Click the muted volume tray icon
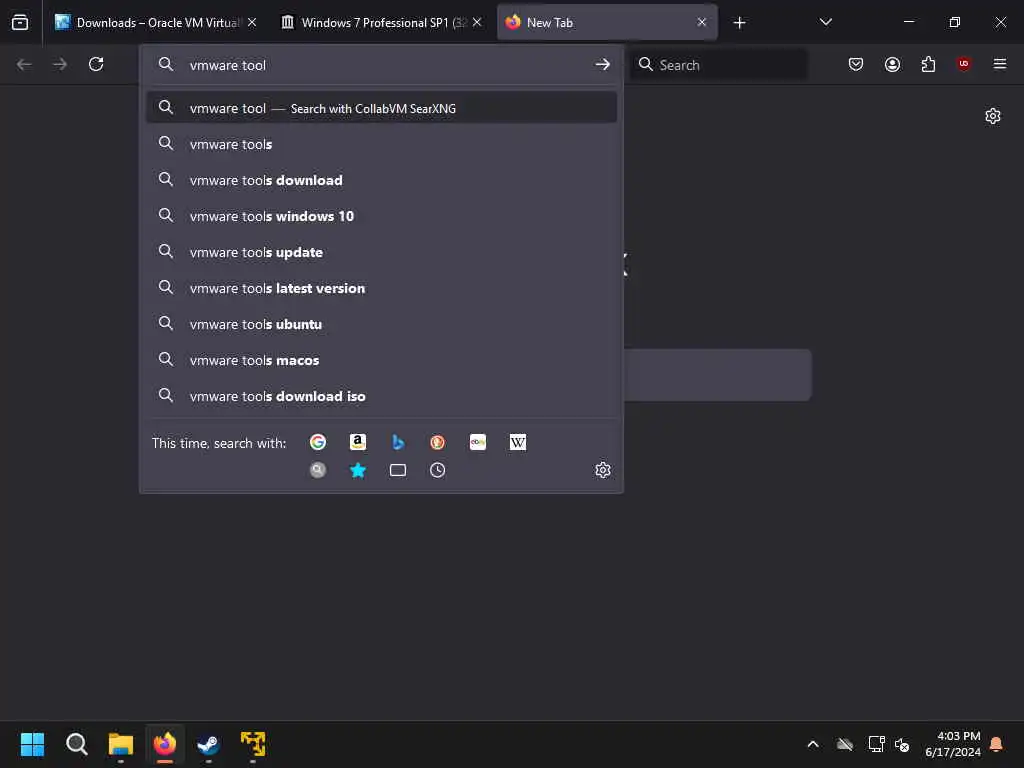 point(903,744)
